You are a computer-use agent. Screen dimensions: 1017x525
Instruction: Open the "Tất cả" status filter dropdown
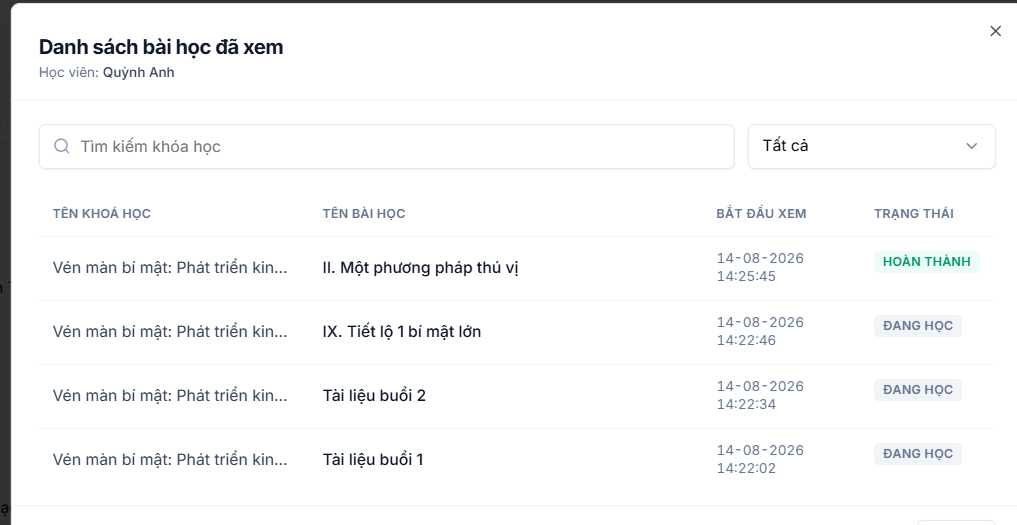[x=872, y=147]
